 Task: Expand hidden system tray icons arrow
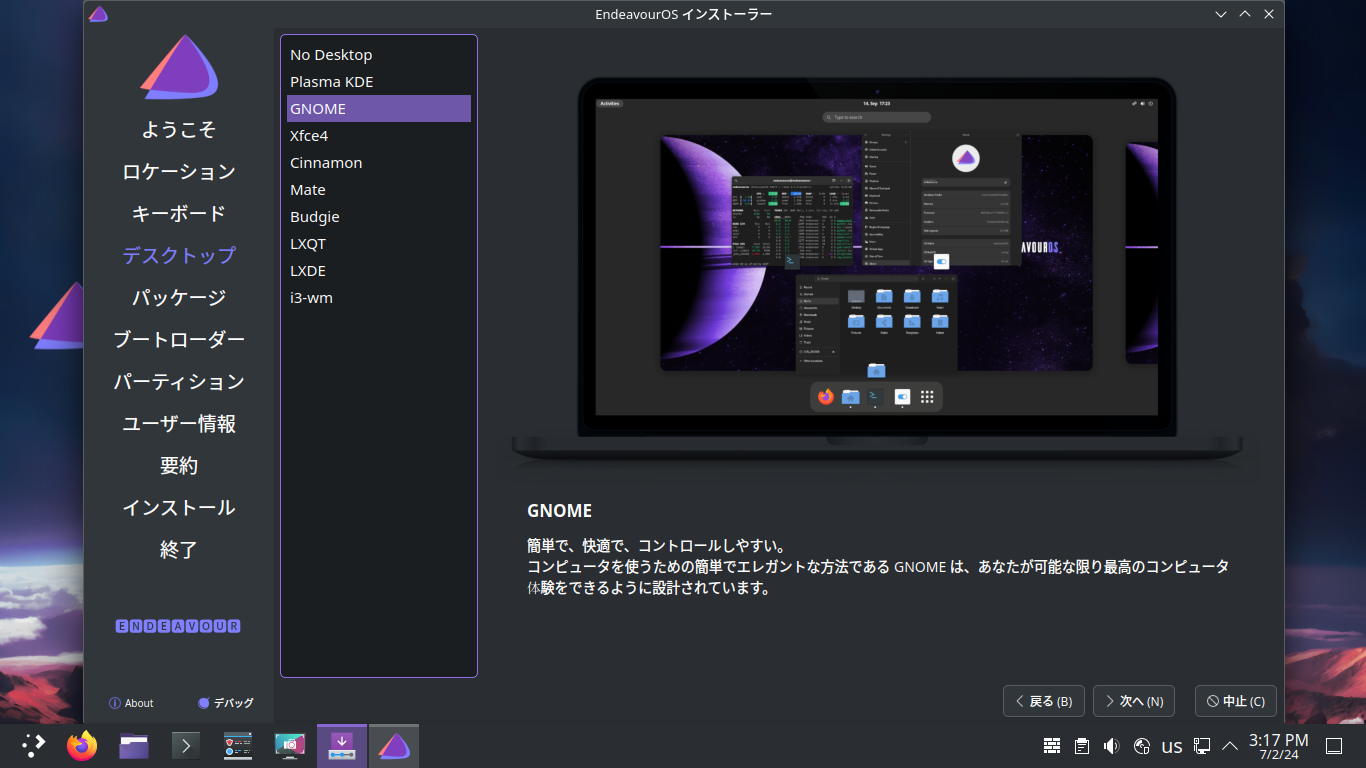(x=1230, y=745)
